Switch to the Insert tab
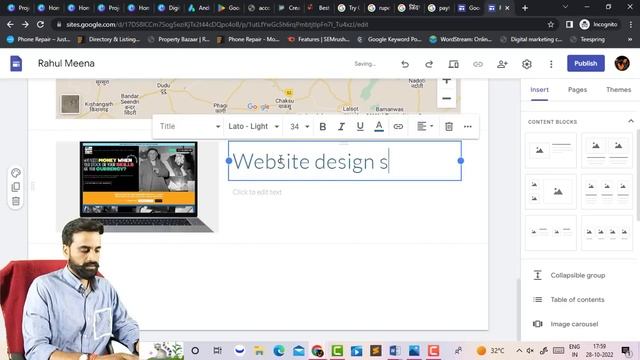This screenshot has width=640, height=360. (539, 90)
